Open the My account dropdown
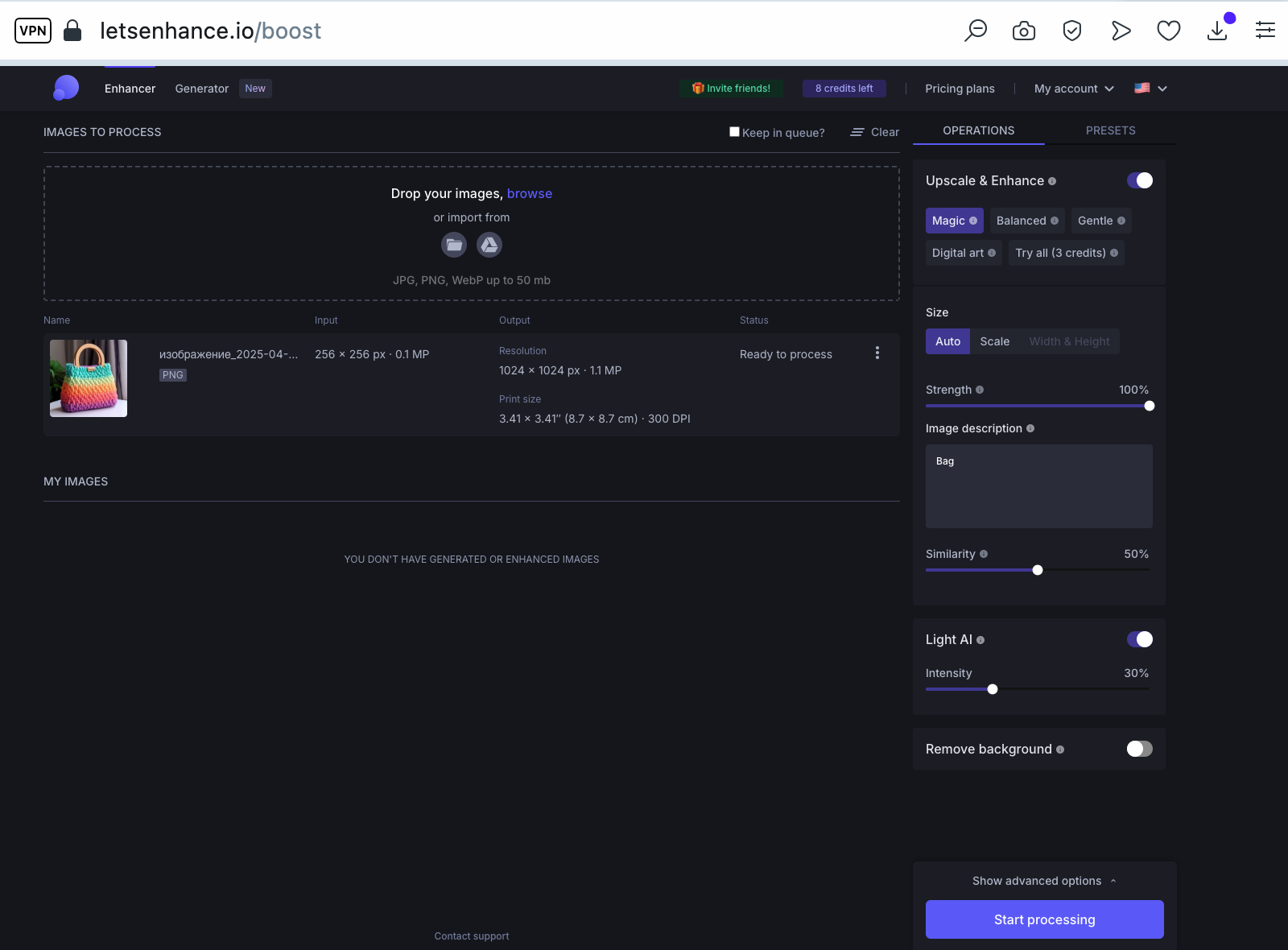The width and height of the screenshot is (1288, 950). pyautogui.click(x=1074, y=89)
